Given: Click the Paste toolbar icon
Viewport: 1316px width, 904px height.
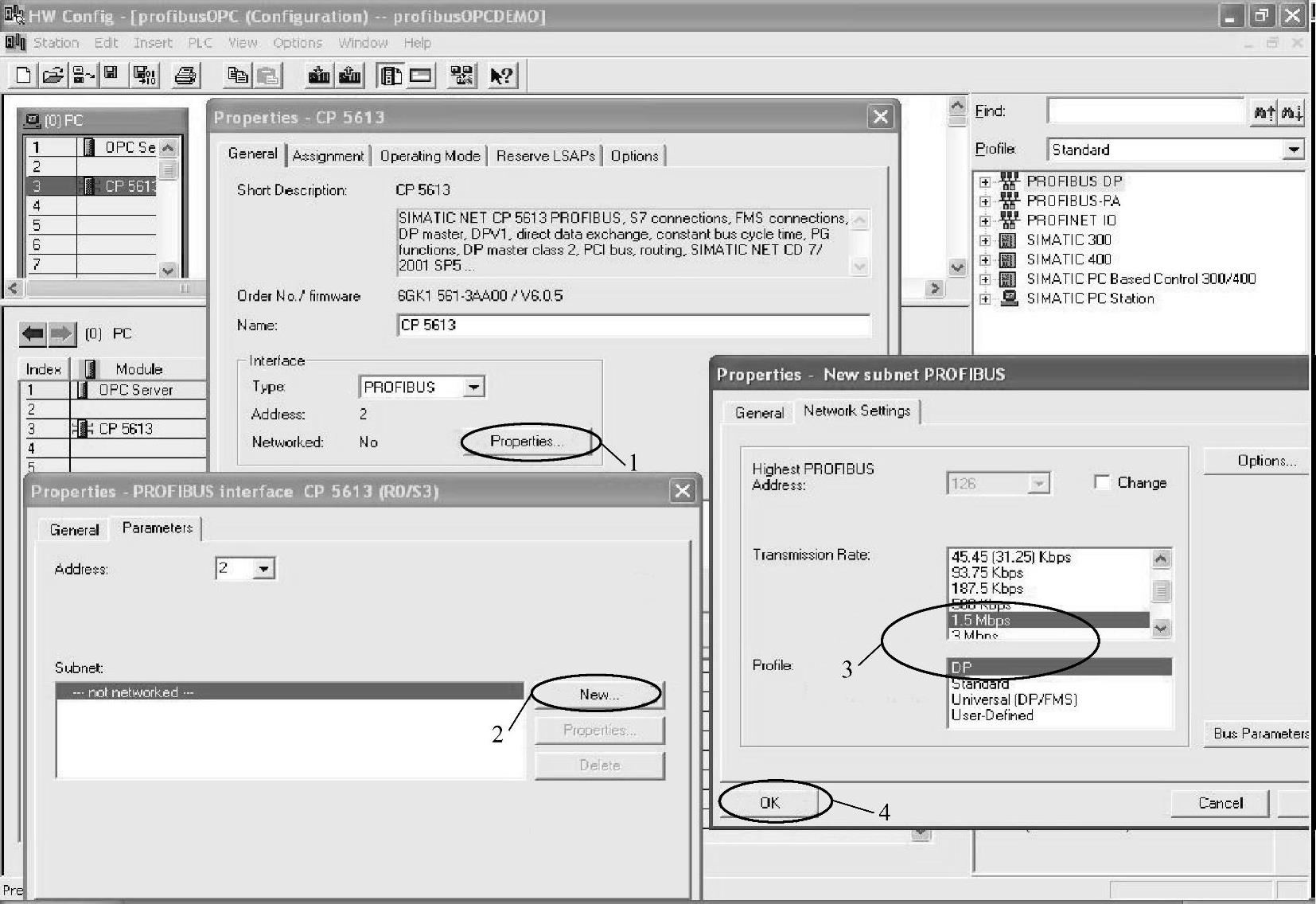Looking at the screenshot, I should click(269, 76).
